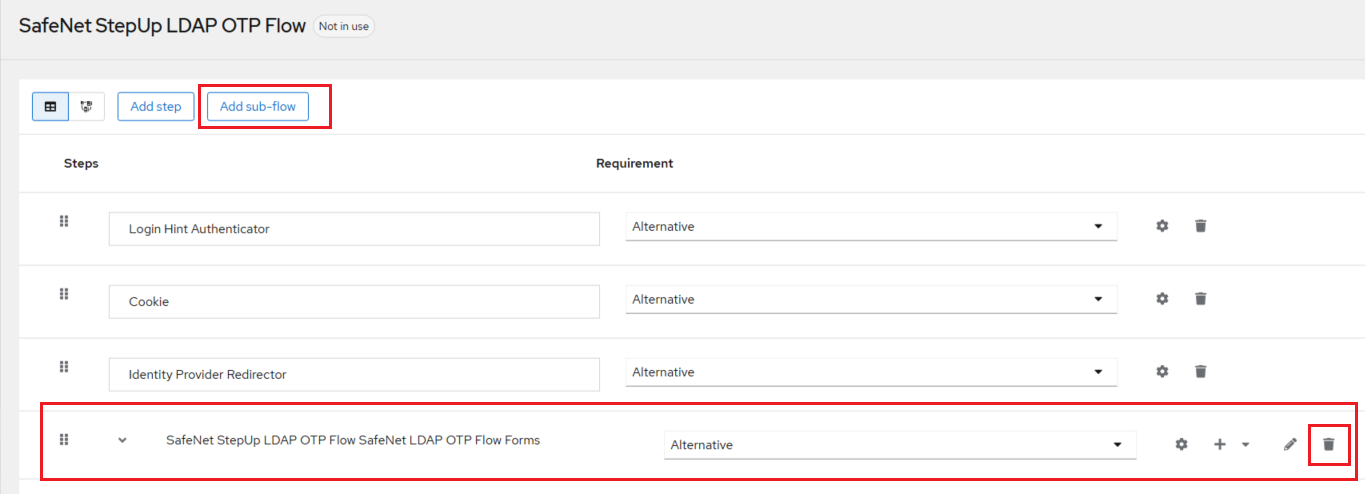Open Cookie requirement dropdown

871,299
